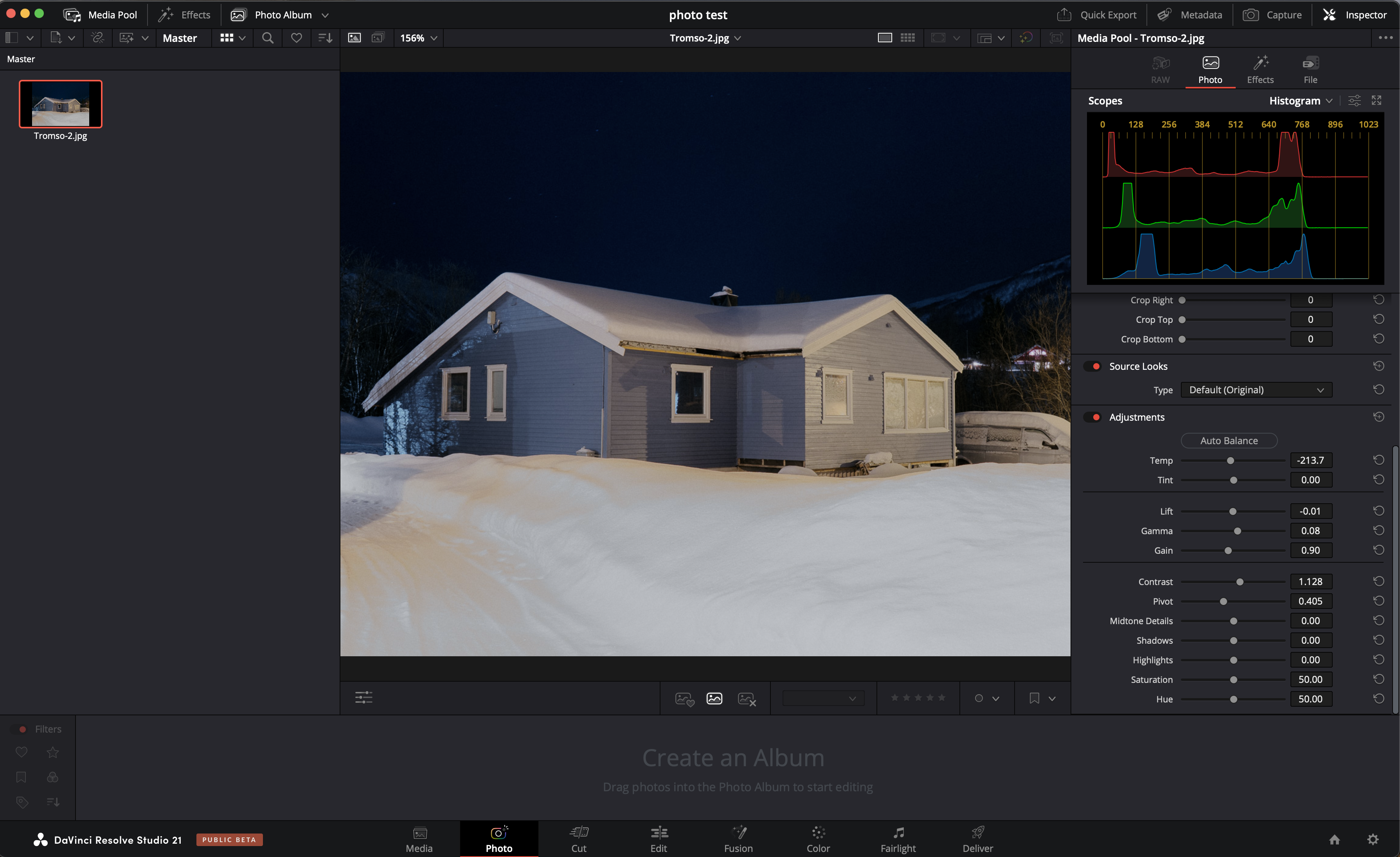Adjust the Contrast slider handle
Image resolution: width=1400 pixels, height=857 pixels.
1240,582
